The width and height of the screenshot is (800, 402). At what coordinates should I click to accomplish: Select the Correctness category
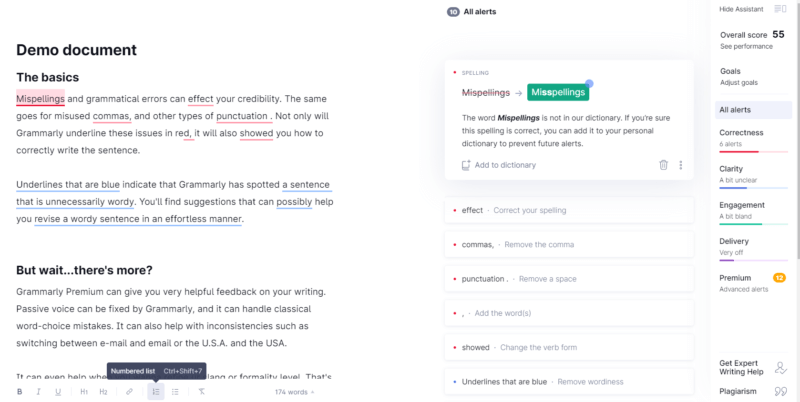(753, 139)
